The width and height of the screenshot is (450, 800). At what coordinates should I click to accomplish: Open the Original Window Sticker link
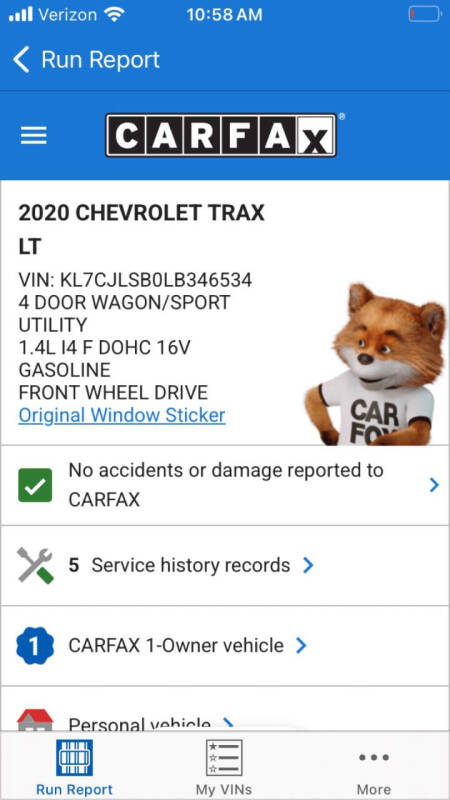tap(122, 415)
